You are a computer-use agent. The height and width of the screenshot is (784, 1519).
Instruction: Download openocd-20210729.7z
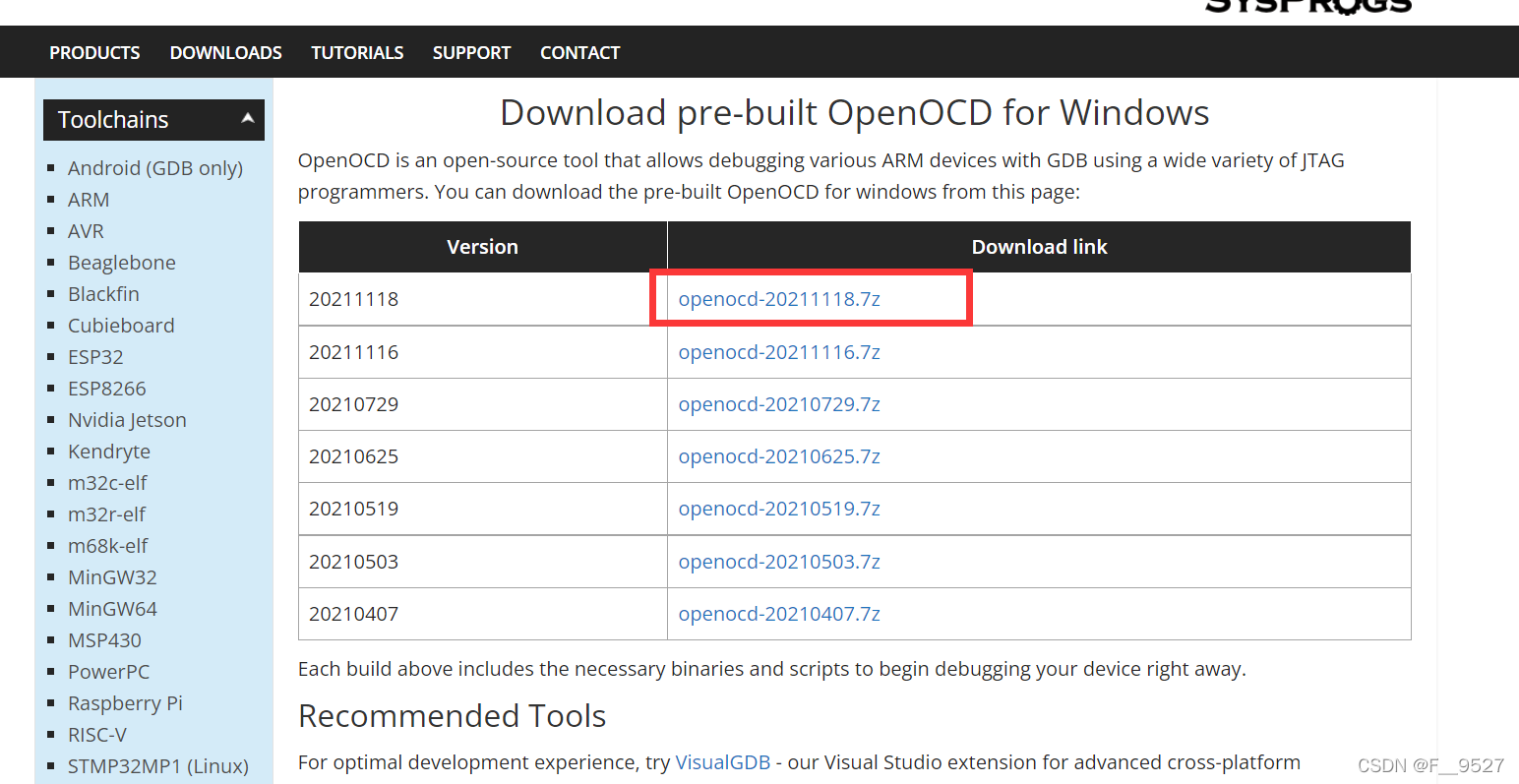pos(779,404)
